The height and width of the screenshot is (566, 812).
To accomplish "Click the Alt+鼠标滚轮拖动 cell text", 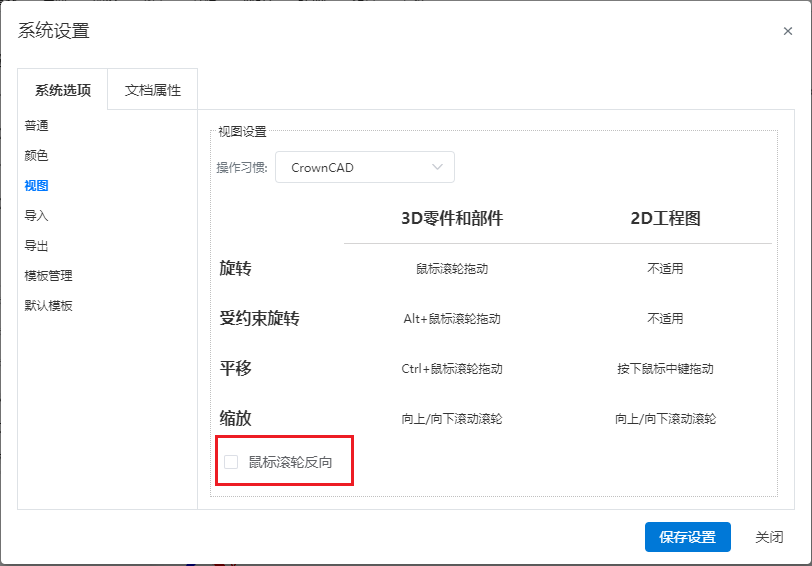I will tap(452, 318).
